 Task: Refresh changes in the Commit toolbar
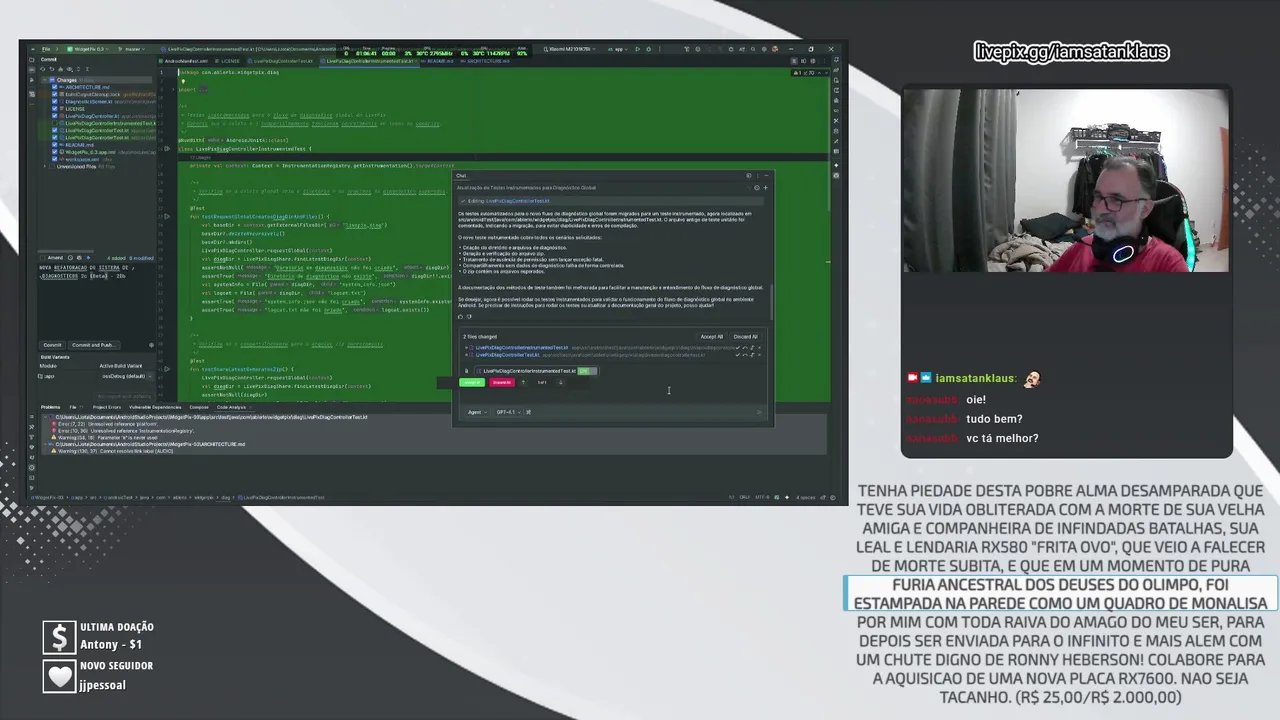pos(43,69)
